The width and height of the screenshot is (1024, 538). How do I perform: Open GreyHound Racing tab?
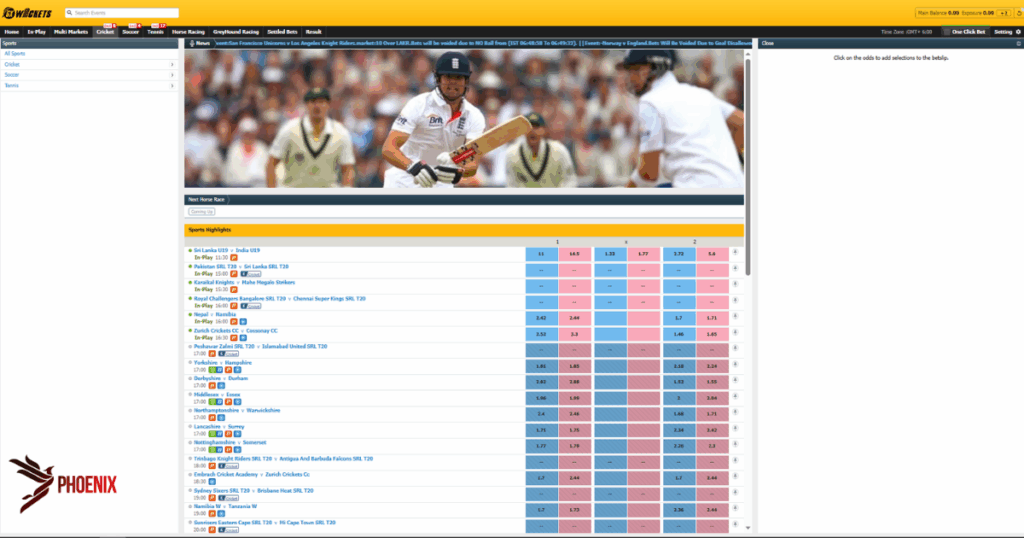[x=236, y=31]
